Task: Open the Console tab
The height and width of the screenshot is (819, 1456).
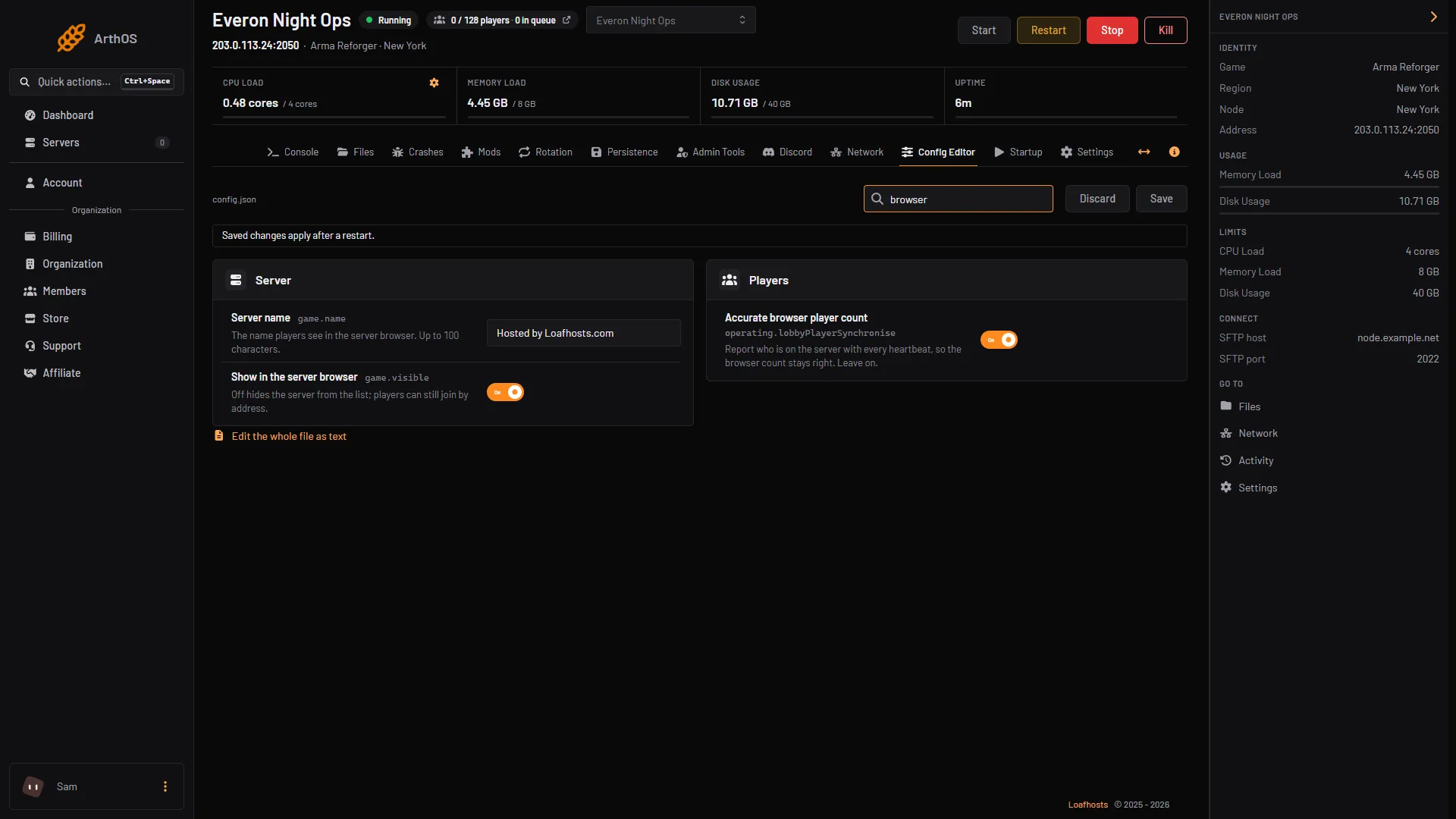Action: (x=293, y=152)
